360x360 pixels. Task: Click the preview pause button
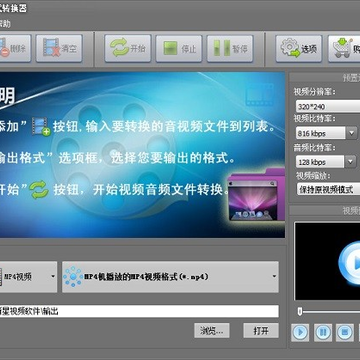click(x=323, y=332)
